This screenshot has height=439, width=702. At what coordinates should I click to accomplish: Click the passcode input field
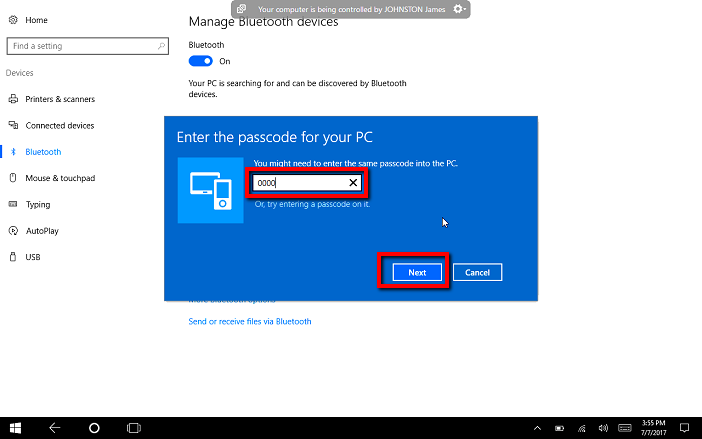pos(298,183)
